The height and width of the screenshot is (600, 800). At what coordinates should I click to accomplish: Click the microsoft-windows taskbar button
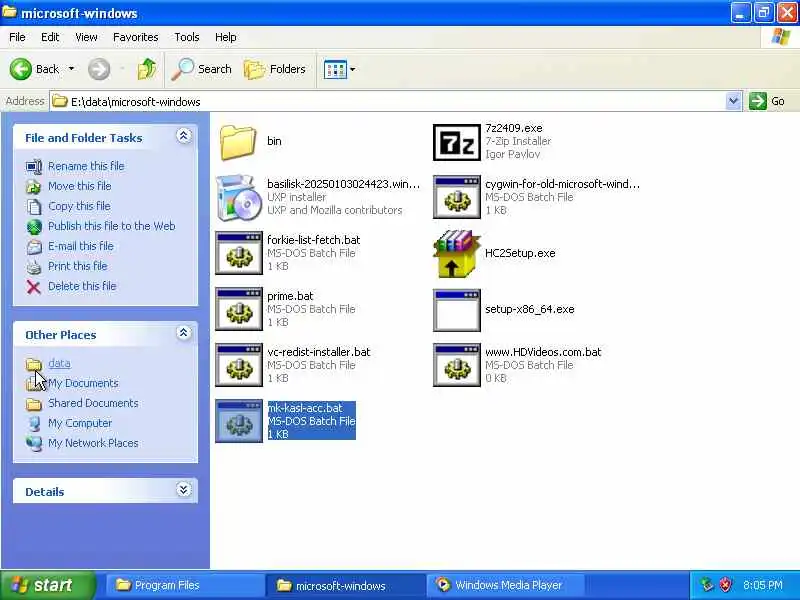pos(345,586)
